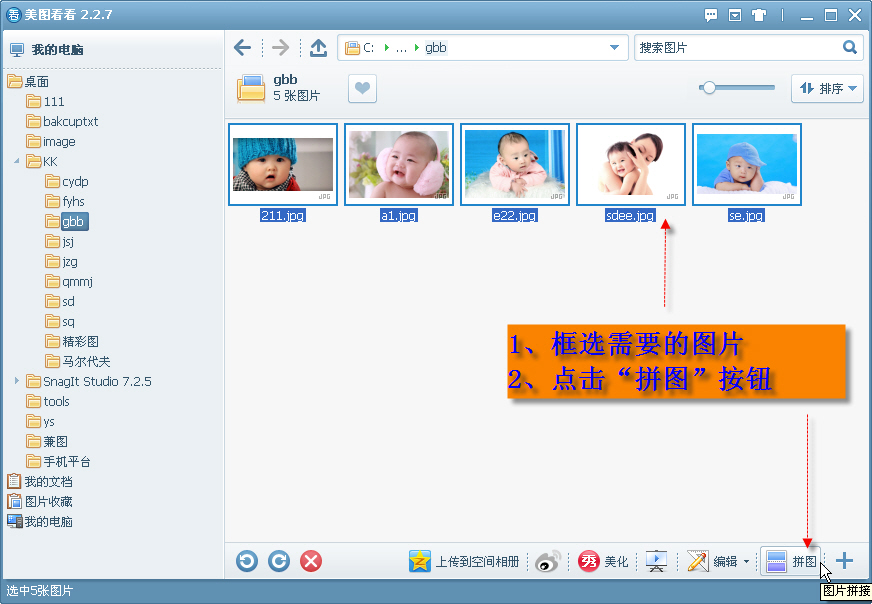Select the a1.jpg thumbnail
872x604 pixels.
point(399,165)
